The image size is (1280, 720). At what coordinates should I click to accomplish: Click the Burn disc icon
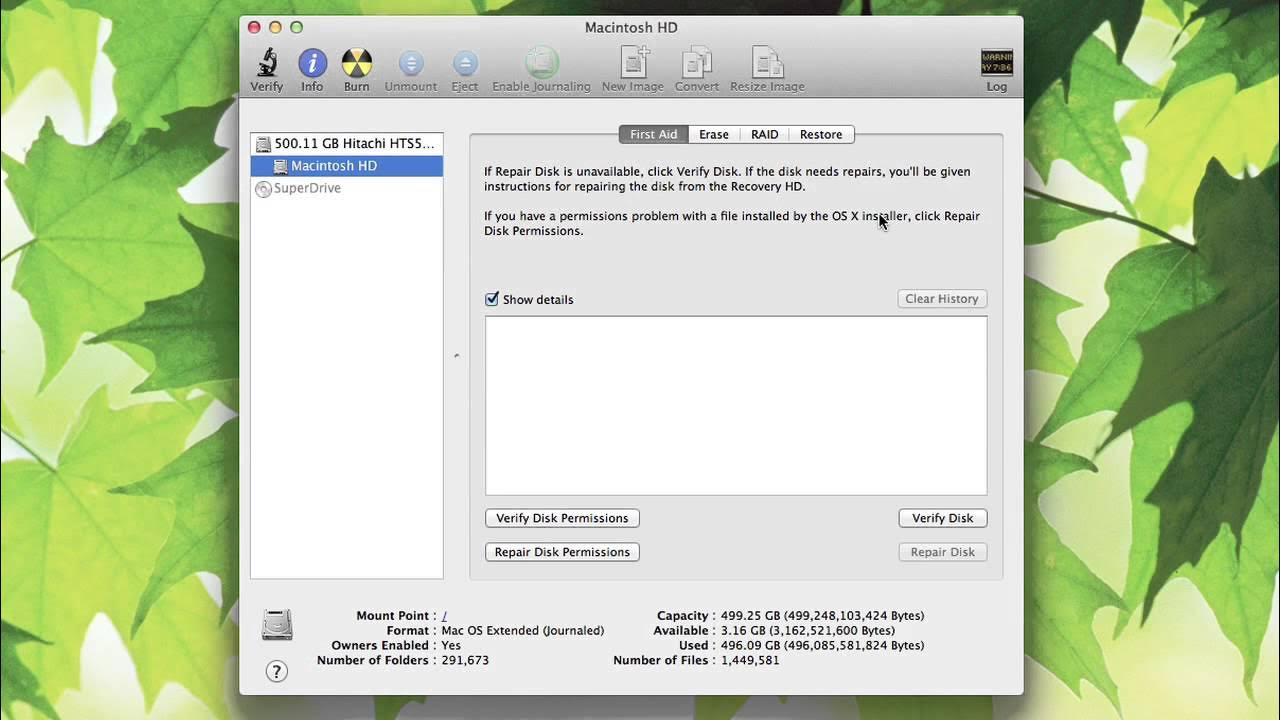356,63
